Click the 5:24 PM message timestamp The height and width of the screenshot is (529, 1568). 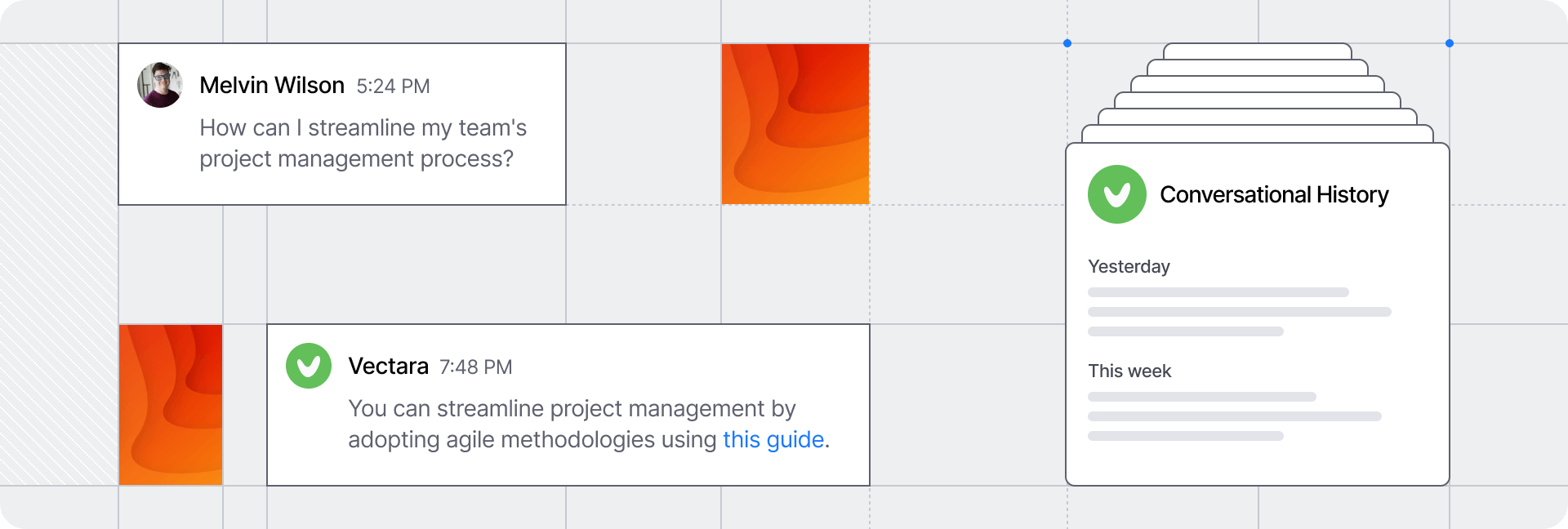(x=393, y=87)
